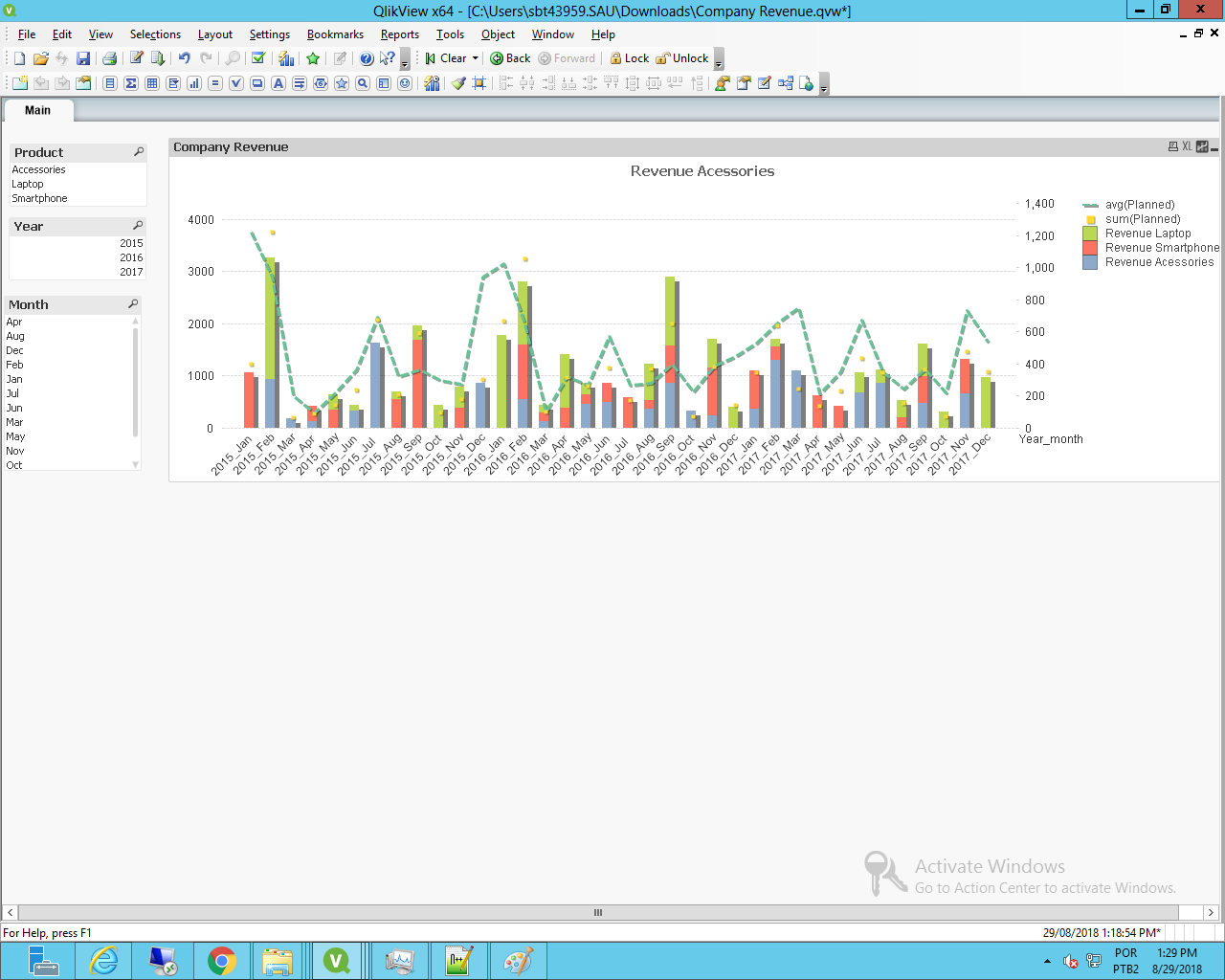Switch to the Main sheet tab
The width and height of the screenshot is (1225, 980).
38,110
